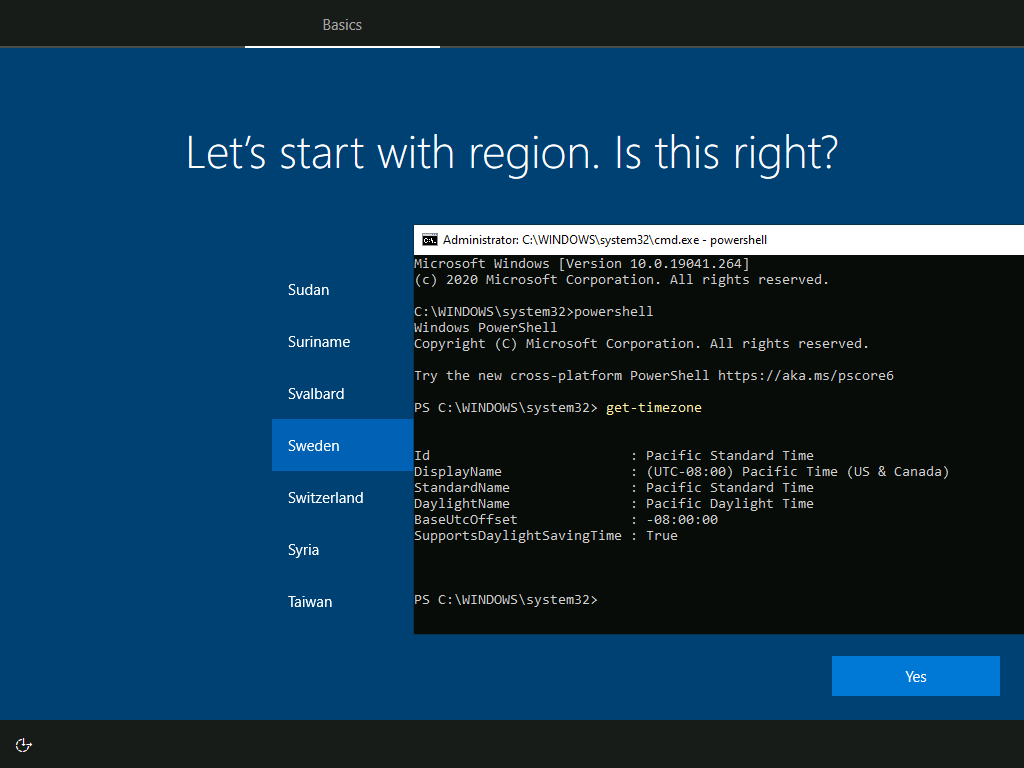Click the get-timezone command text
Viewport: 1024px width, 768px height.
(x=654, y=408)
